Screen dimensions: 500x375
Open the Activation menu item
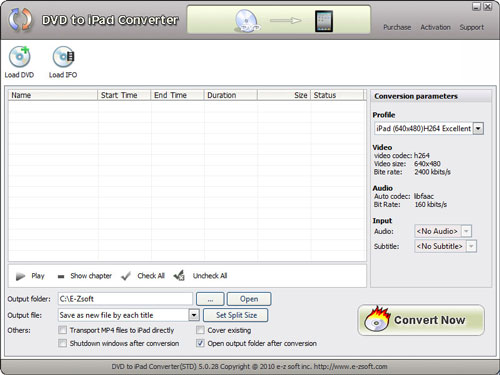pos(435,27)
